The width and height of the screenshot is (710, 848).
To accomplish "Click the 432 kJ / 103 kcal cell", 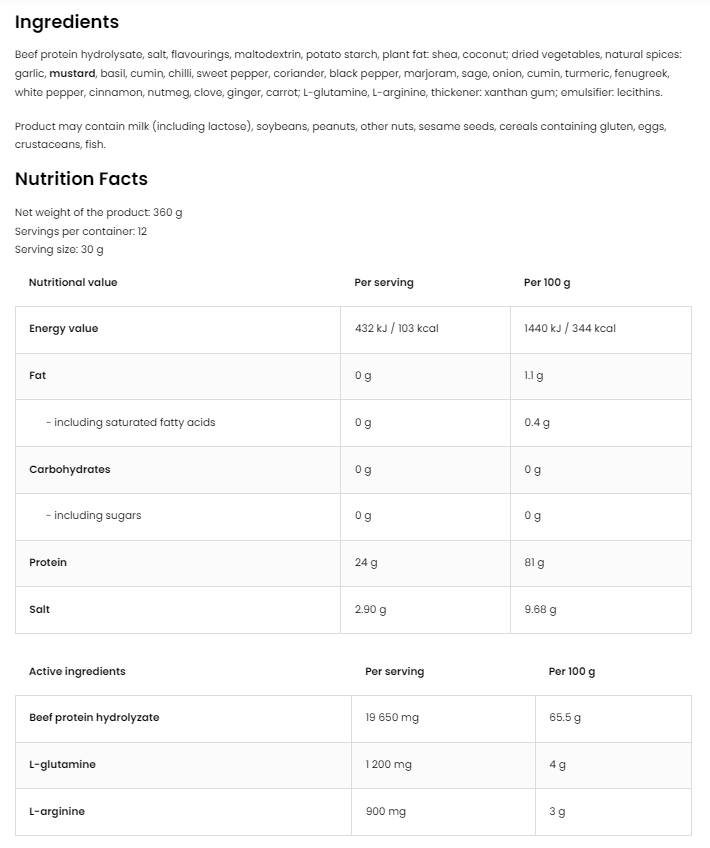I will [396, 329].
